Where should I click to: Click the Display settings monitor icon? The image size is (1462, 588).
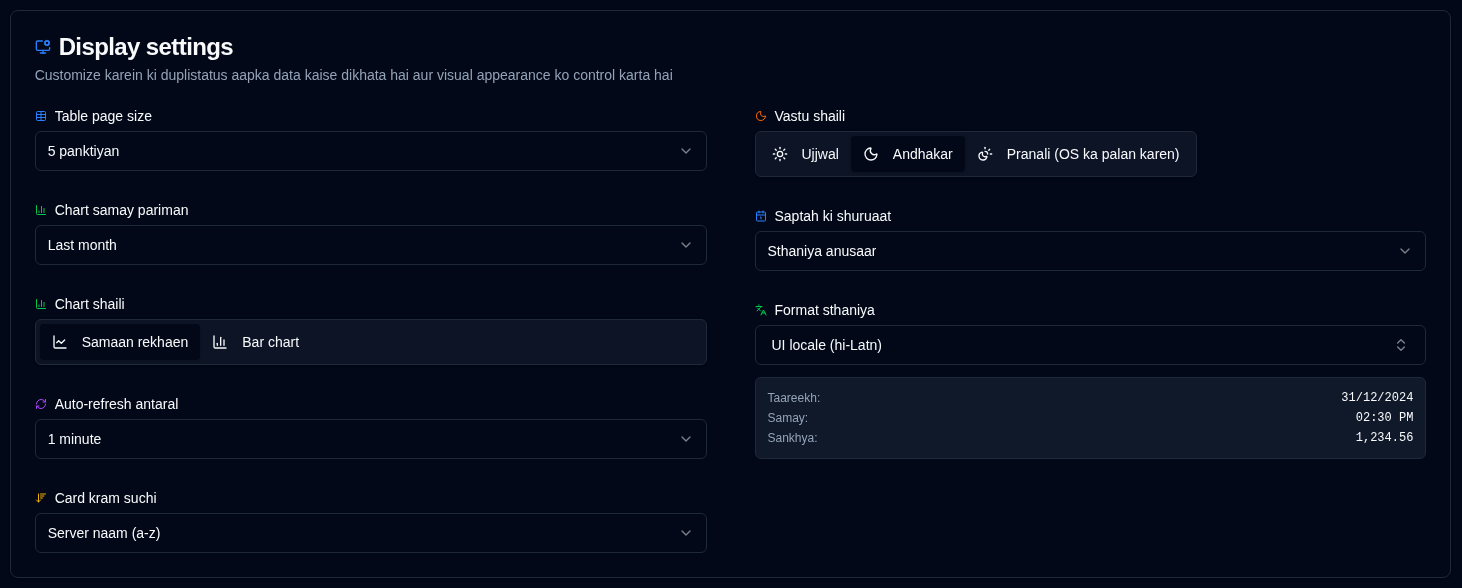pos(43,46)
